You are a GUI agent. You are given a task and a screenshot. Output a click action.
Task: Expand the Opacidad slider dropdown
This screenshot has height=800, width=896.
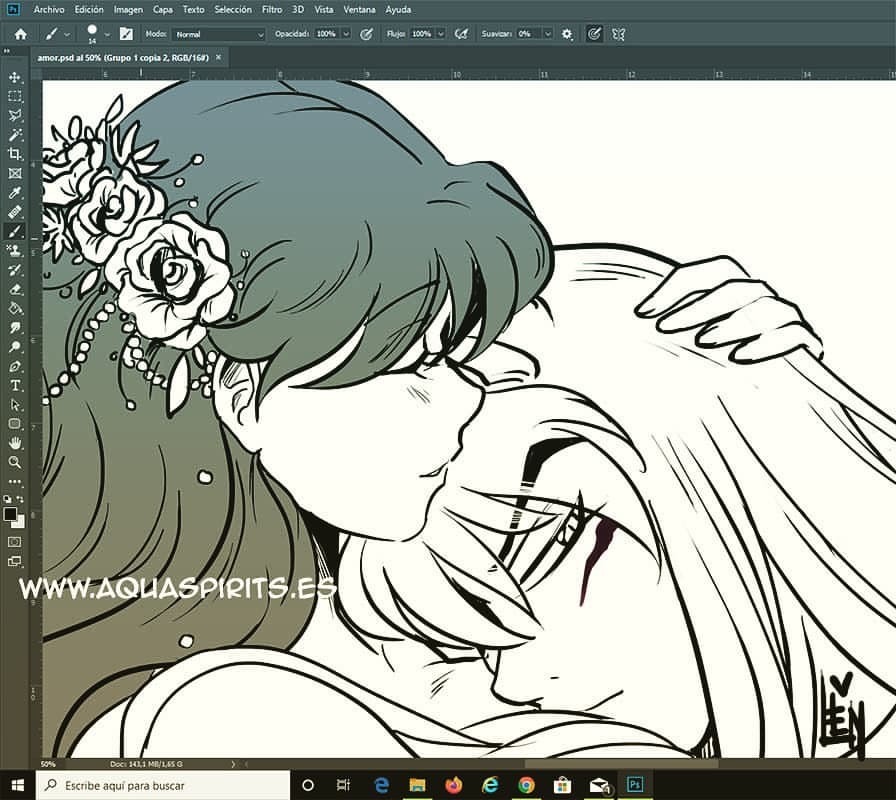click(346, 34)
